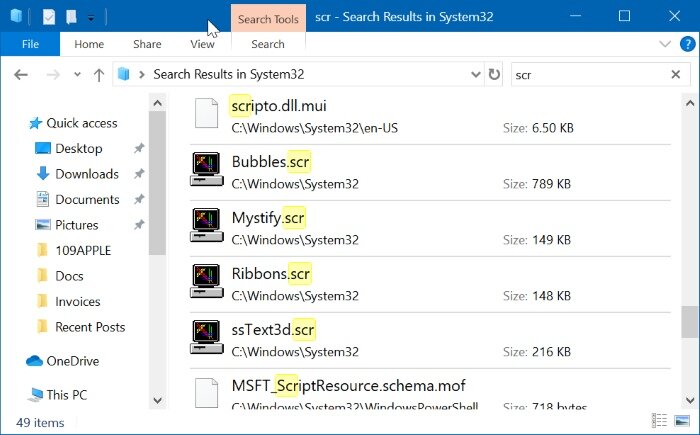
Task: Click the pin icon next to Pictures
Action: [139, 224]
